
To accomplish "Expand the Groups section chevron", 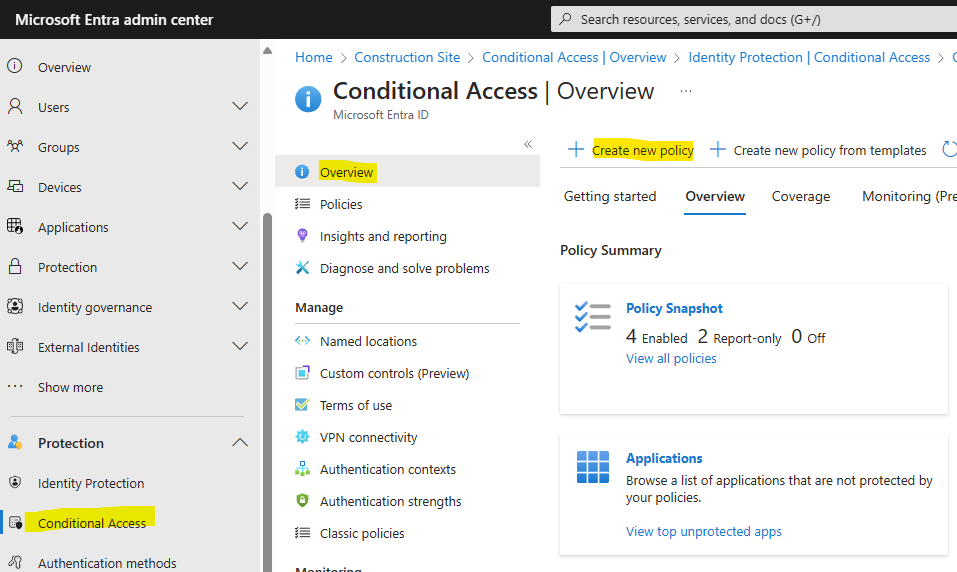I will point(240,147).
